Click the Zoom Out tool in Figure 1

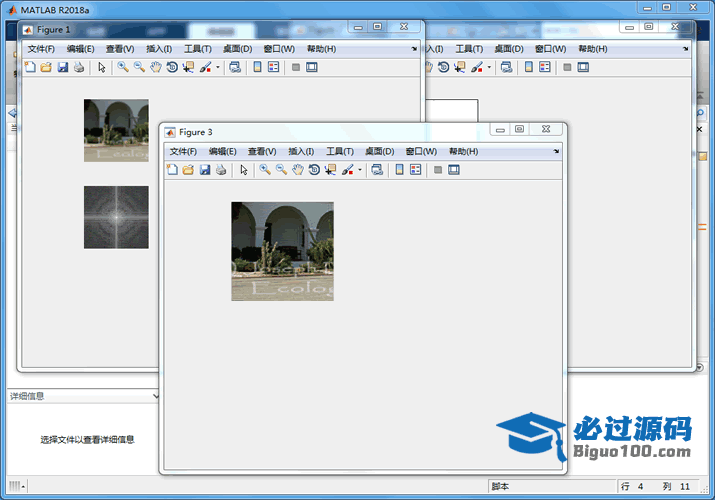click(x=139, y=67)
